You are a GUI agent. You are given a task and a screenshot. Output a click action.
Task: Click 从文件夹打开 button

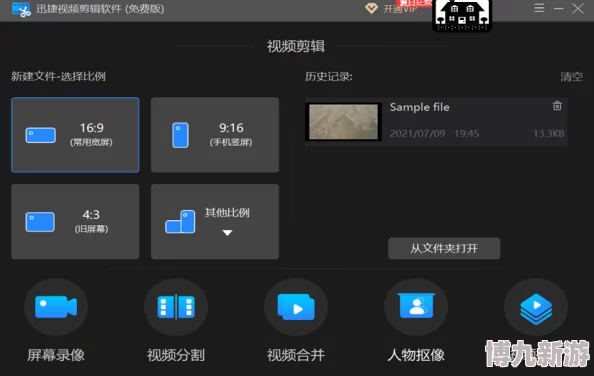(x=444, y=248)
